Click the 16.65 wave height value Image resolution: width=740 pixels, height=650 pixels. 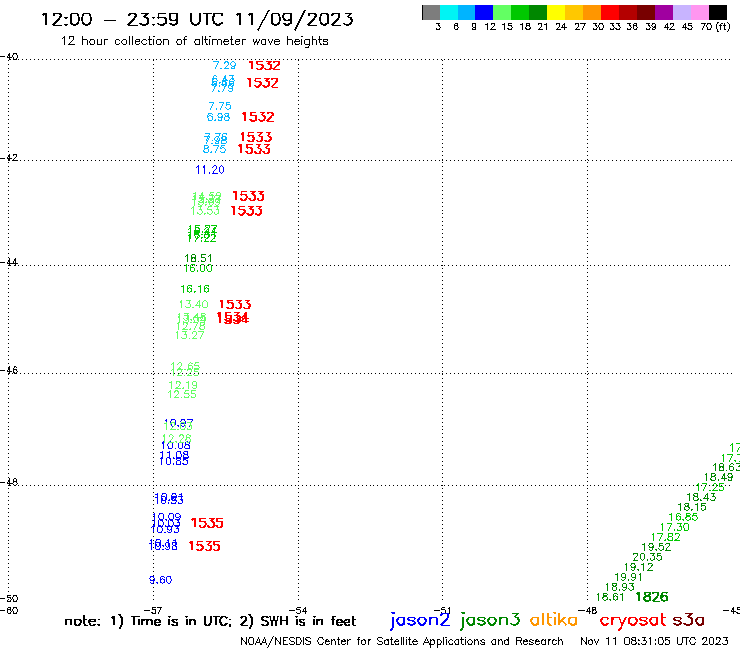point(683,517)
